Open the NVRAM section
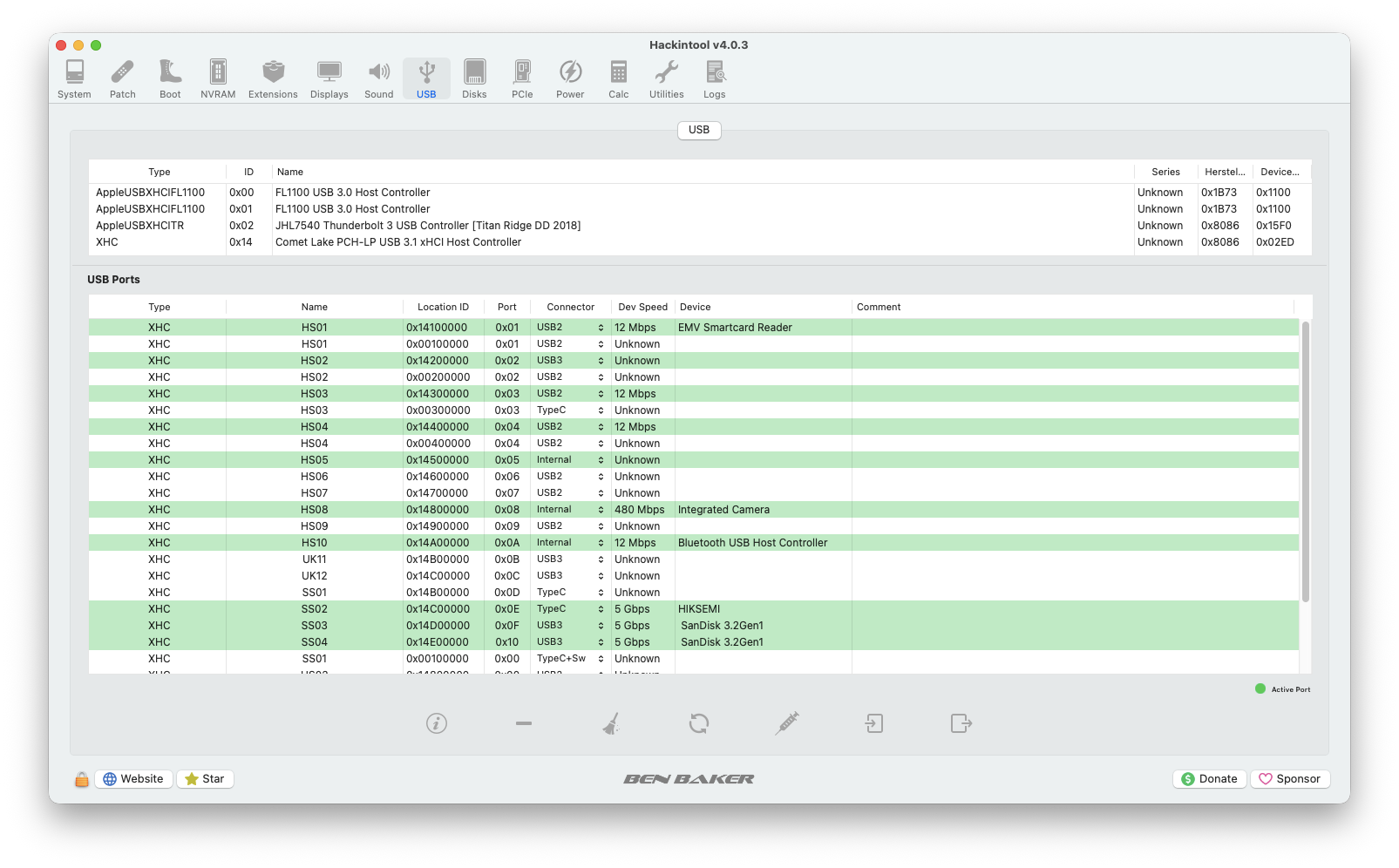The height and width of the screenshot is (868, 1399). (218, 78)
